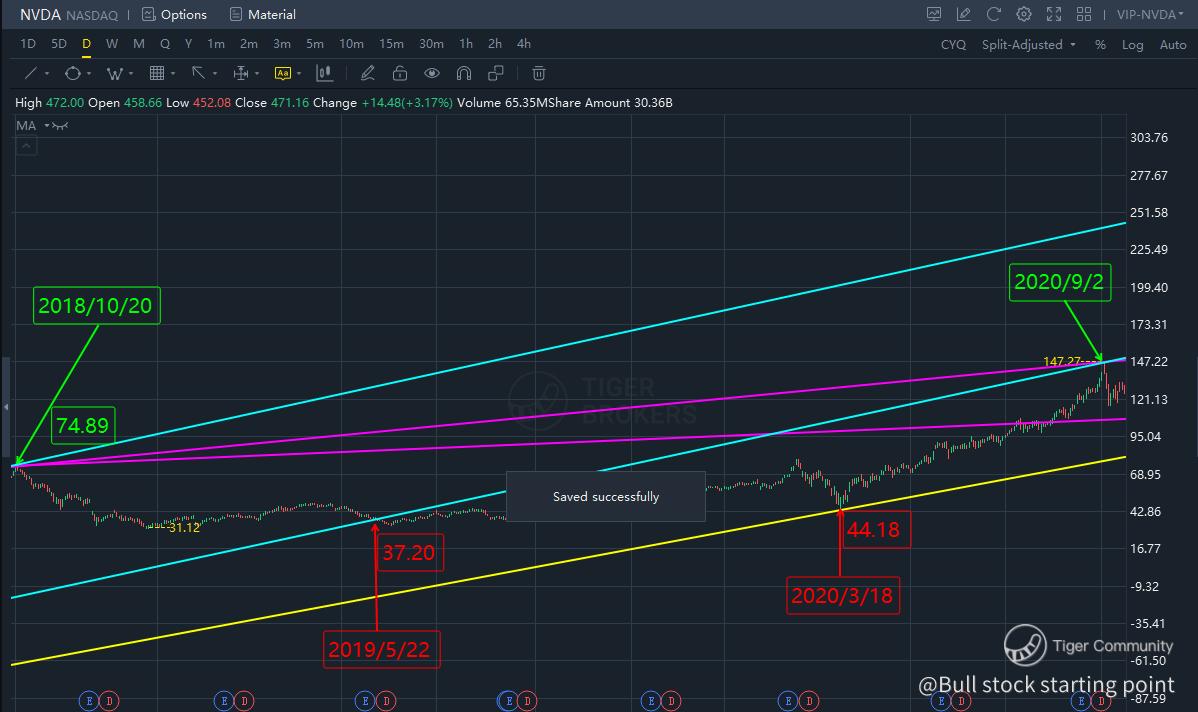Open the MA indicator dropdown arrow

click(x=47, y=125)
